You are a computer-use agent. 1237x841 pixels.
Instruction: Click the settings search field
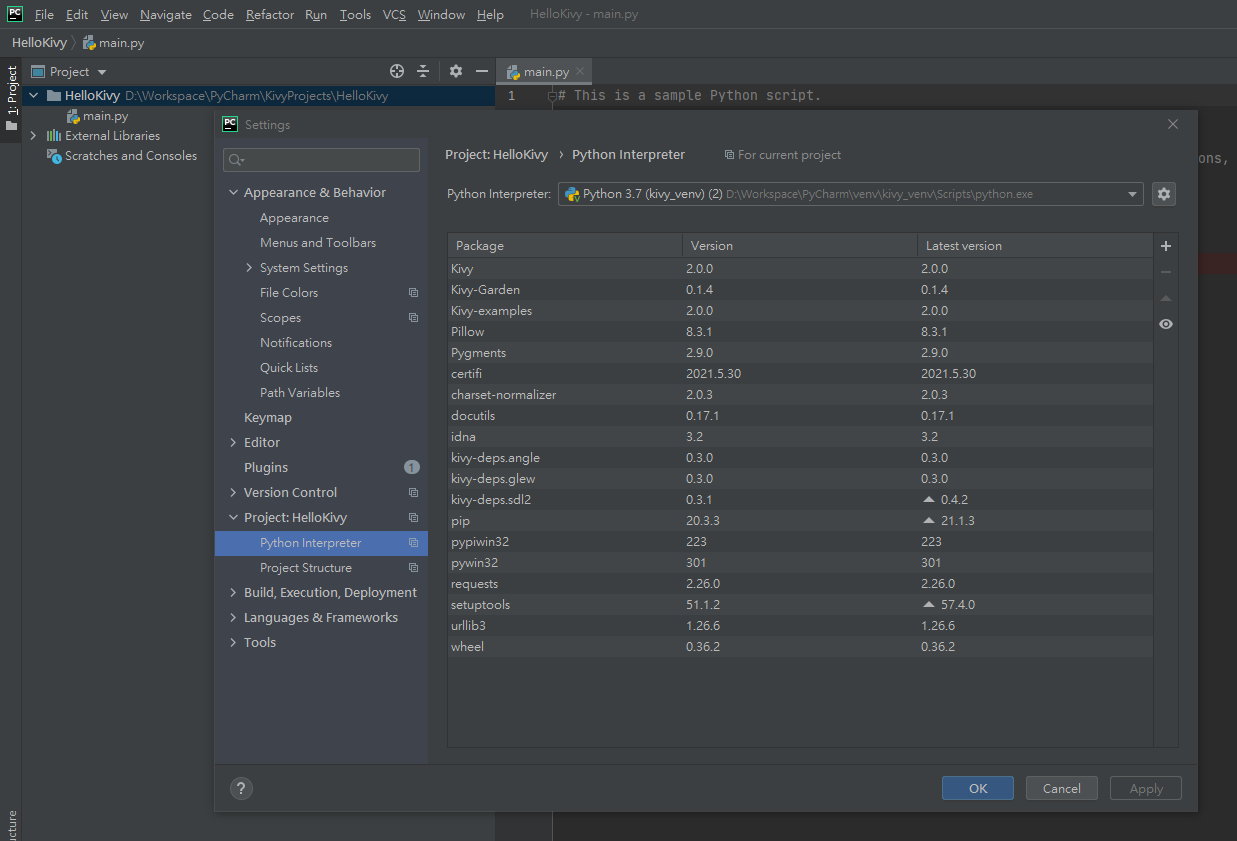(x=321, y=160)
